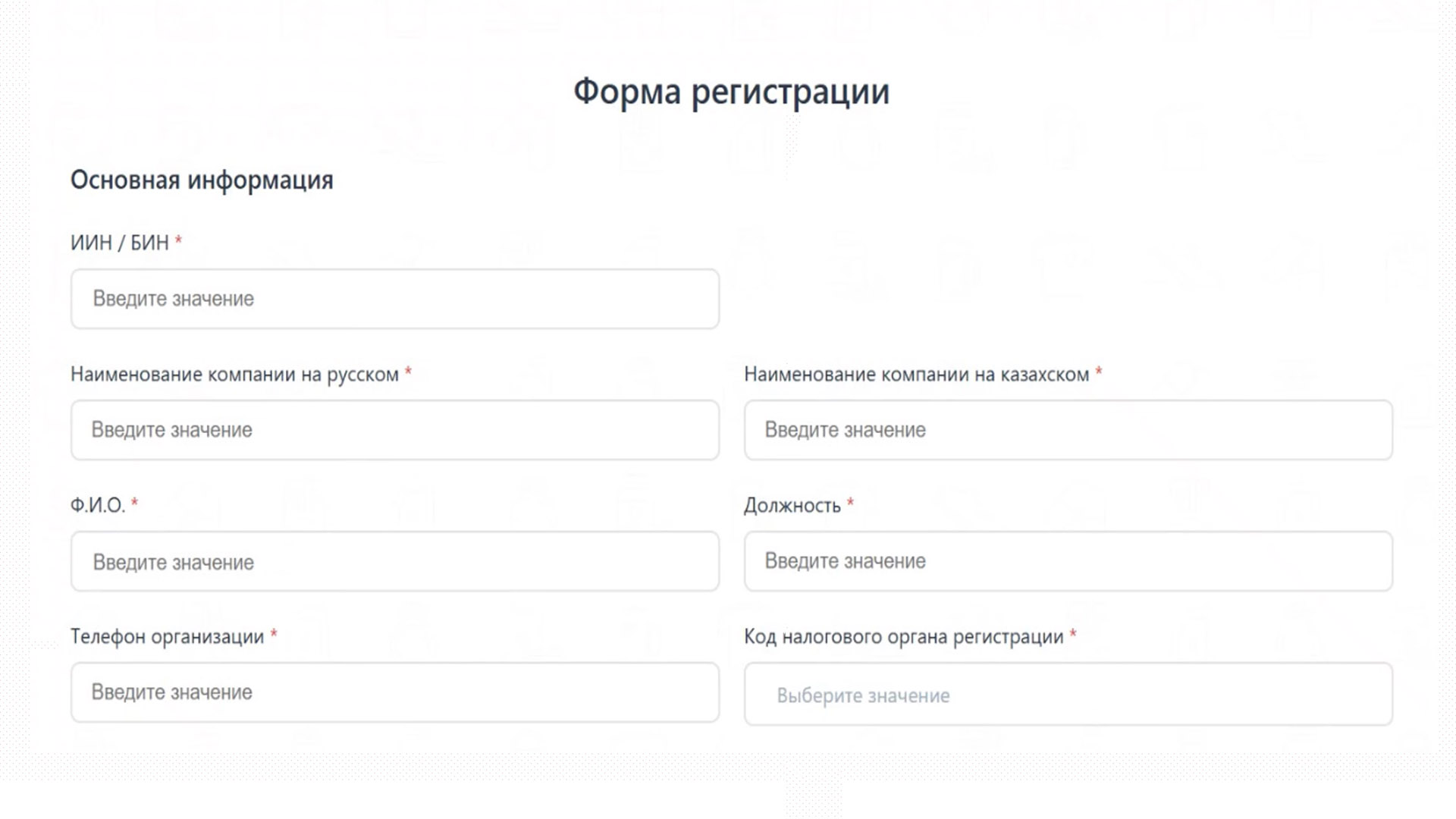Click the required asterisk next to Должность
This screenshot has width=1456, height=819.
[x=851, y=501]
